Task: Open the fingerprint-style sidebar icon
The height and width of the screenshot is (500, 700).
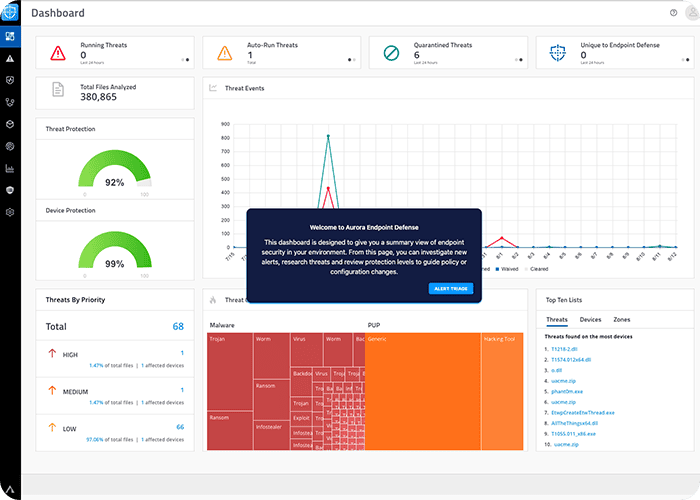Action: click(10, 146)
